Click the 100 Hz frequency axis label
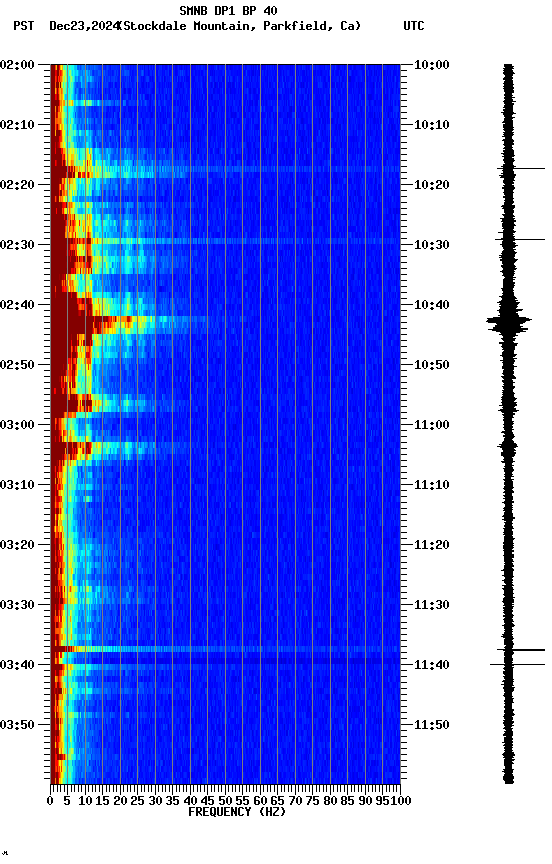 coord(402,801)
